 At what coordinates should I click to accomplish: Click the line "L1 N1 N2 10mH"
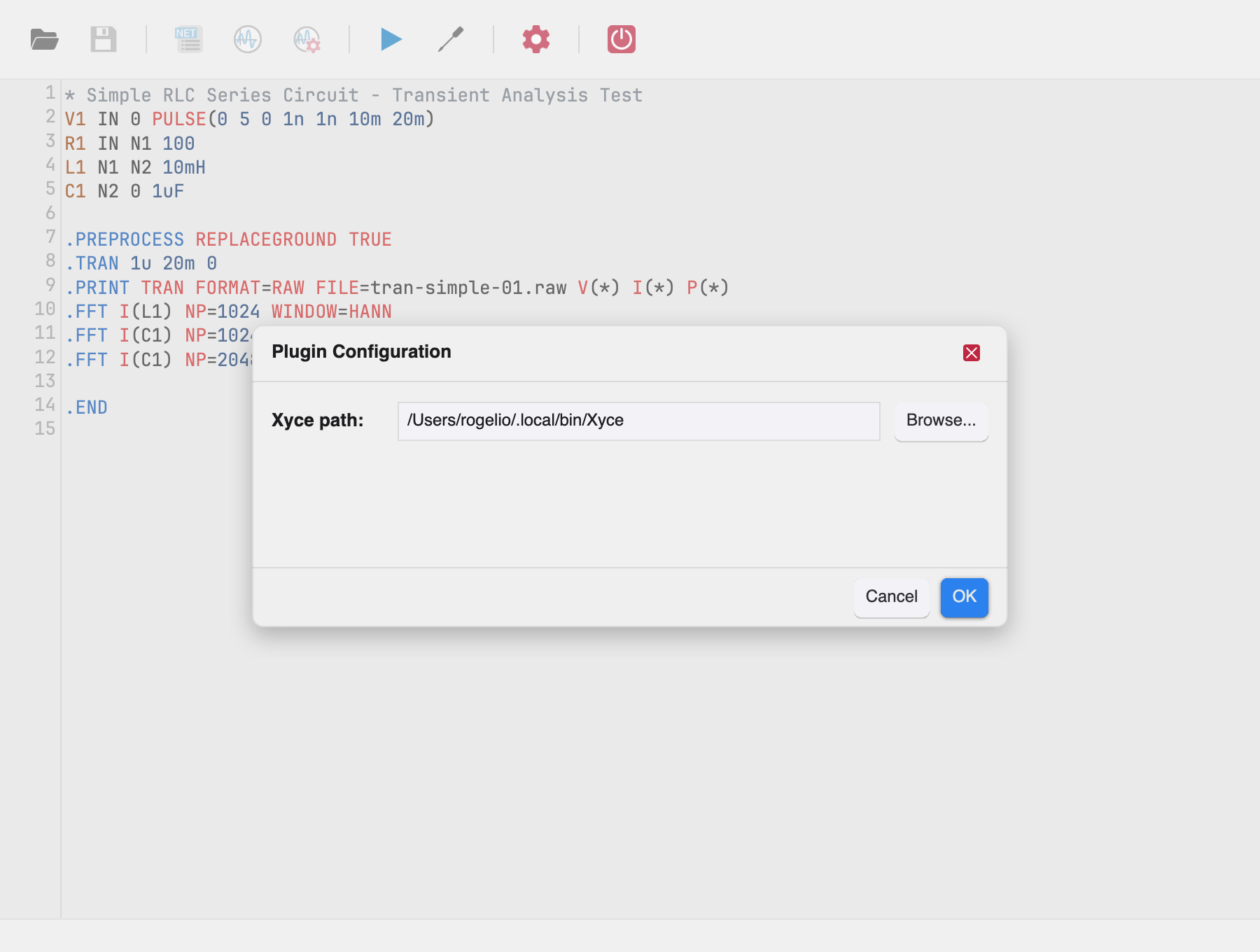coord(135,167)
